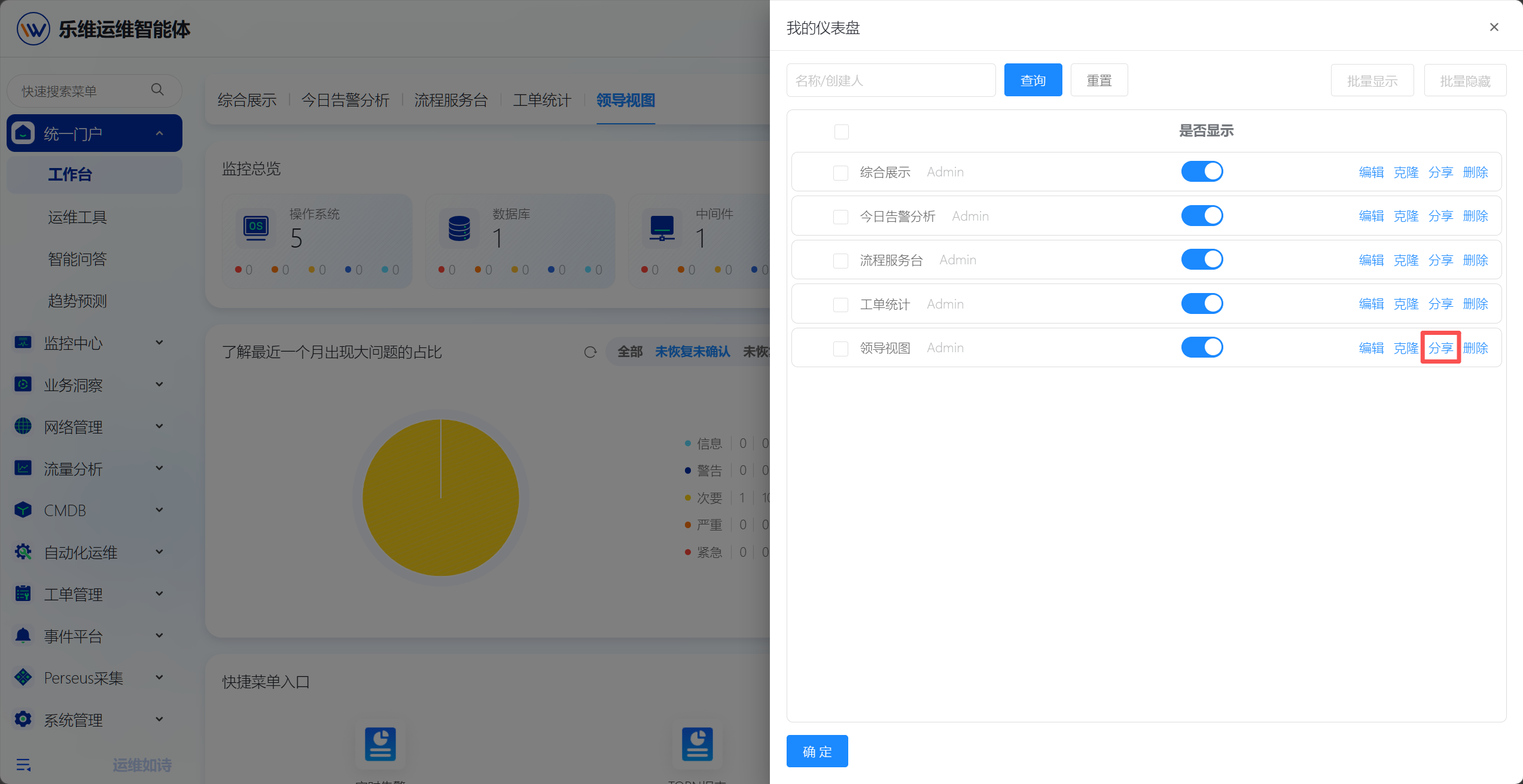The image size is (1523, 784).
Task: Expand the 监控中心 menu chevron
Action: pyautogui.click(x=159, y=343)
